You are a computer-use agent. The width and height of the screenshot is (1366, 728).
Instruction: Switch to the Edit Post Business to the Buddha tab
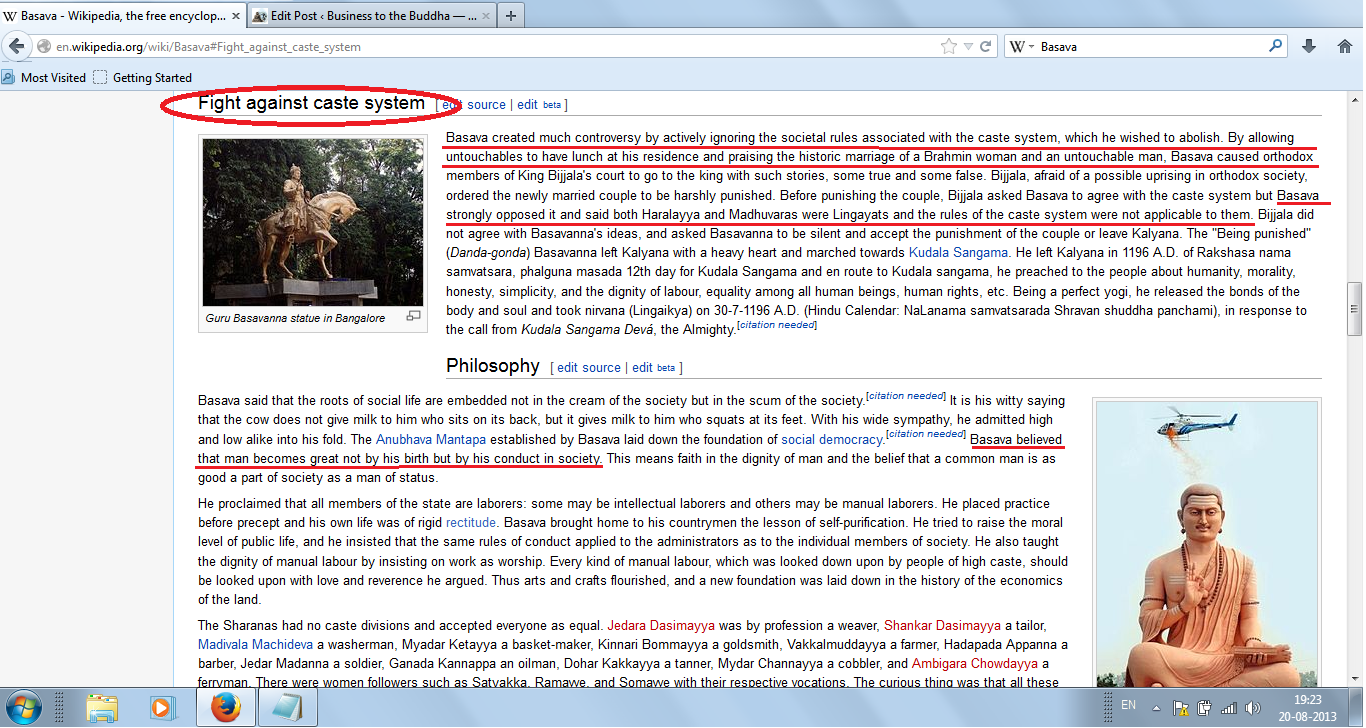tap(364, 16)
